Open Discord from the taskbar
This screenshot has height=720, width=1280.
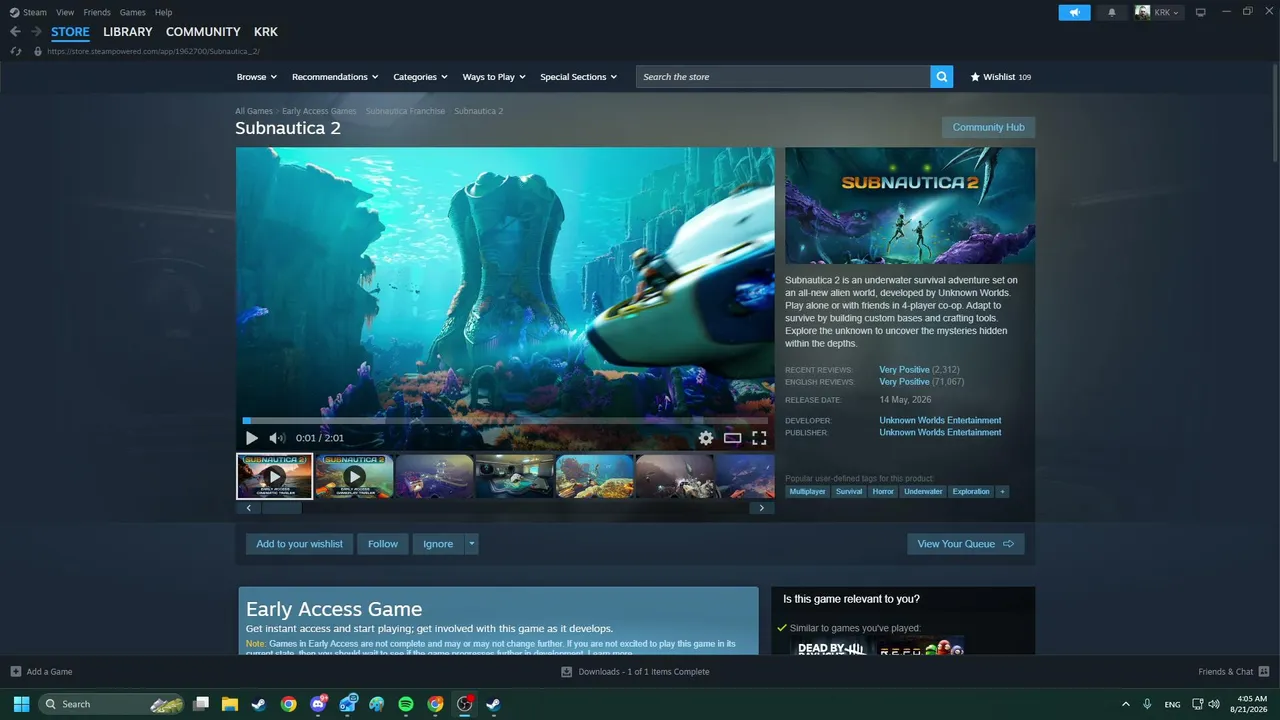coord(319,704)
